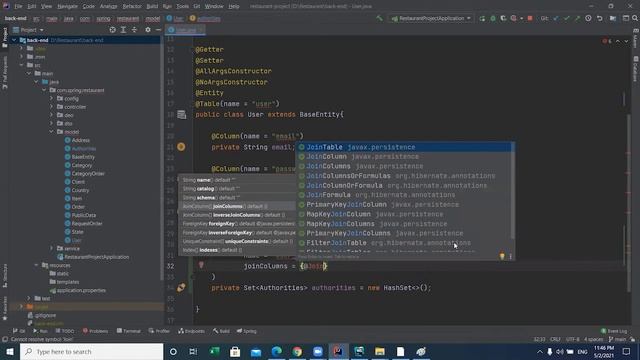Click Collapse All icon in Project panel

click(134, 30)
